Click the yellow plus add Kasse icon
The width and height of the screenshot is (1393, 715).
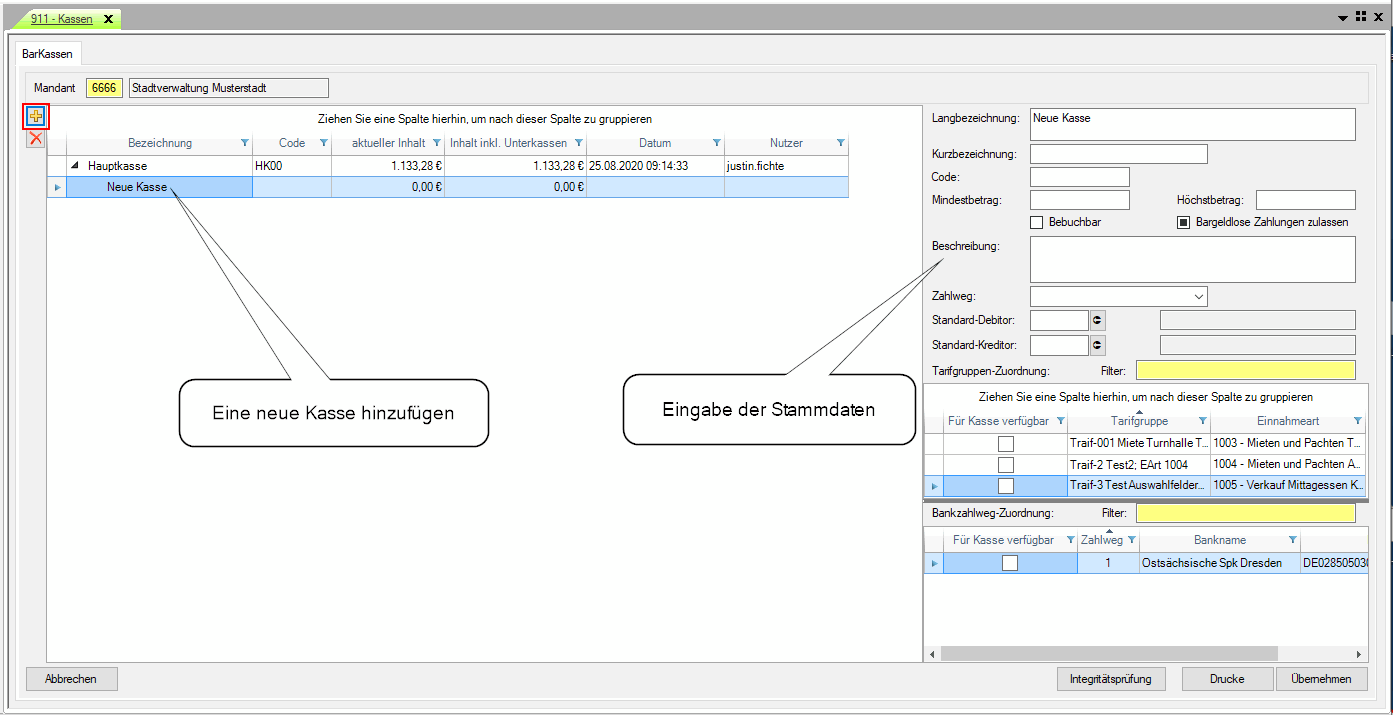click(x=36, y=116)
